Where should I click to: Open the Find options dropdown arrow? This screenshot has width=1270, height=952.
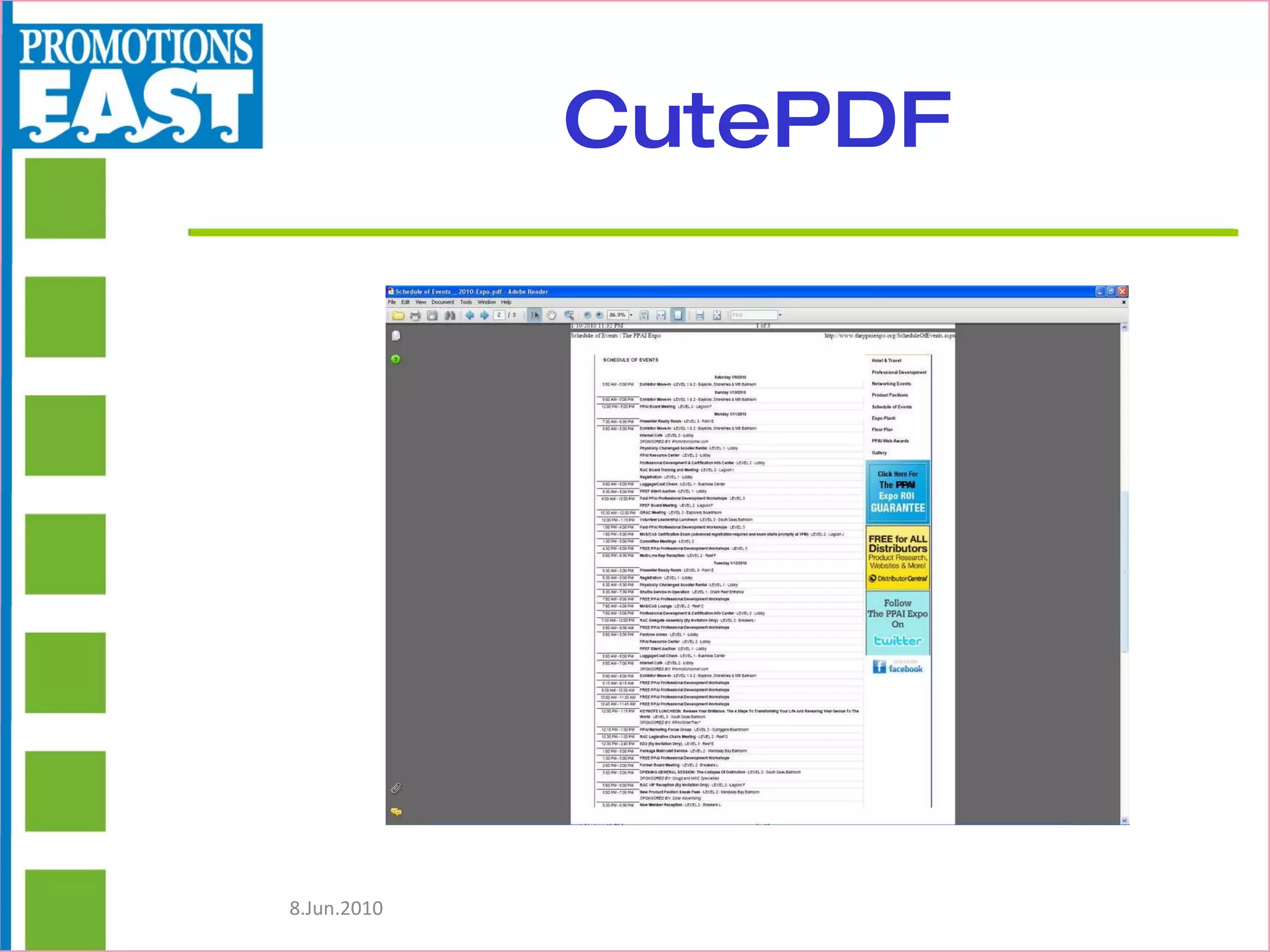780,315
